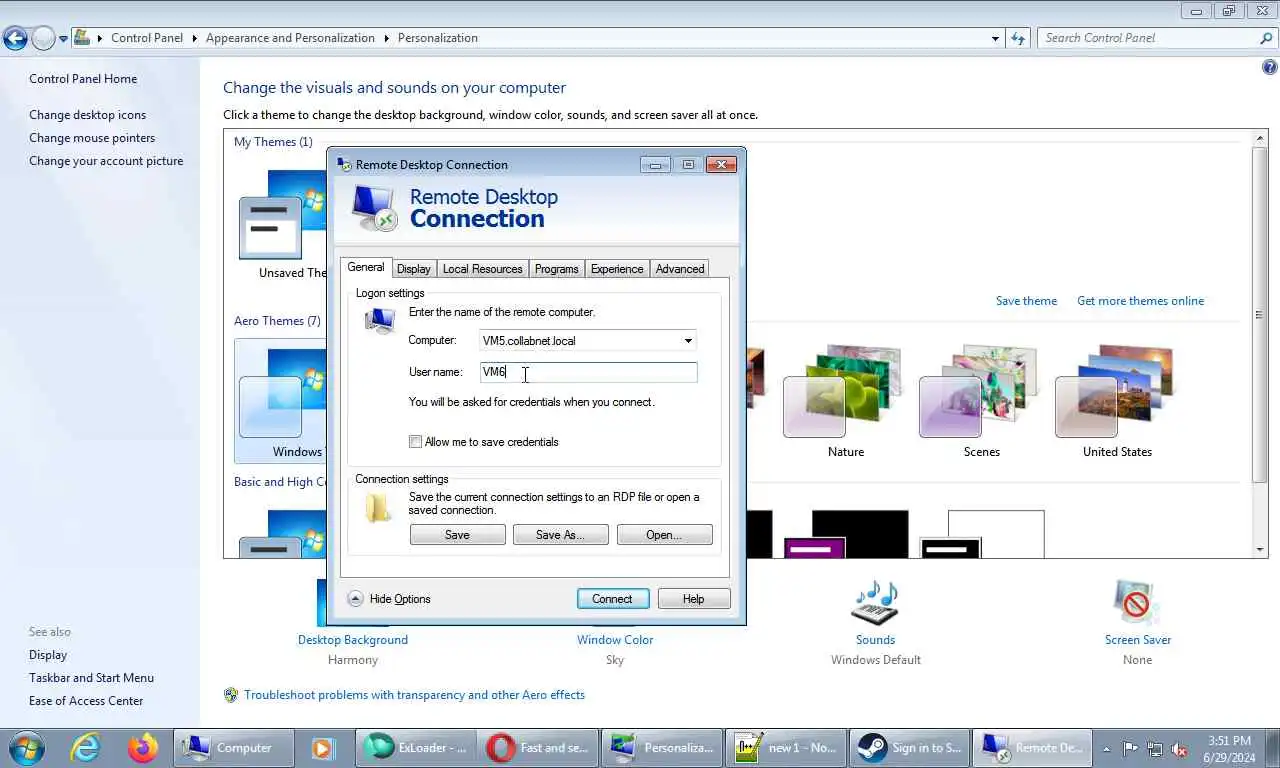The width and height of the screenshot is (1280, 768).
Task: Expand the Appearance and Personalization breadcrumb arrow
Action: point(386,38)
